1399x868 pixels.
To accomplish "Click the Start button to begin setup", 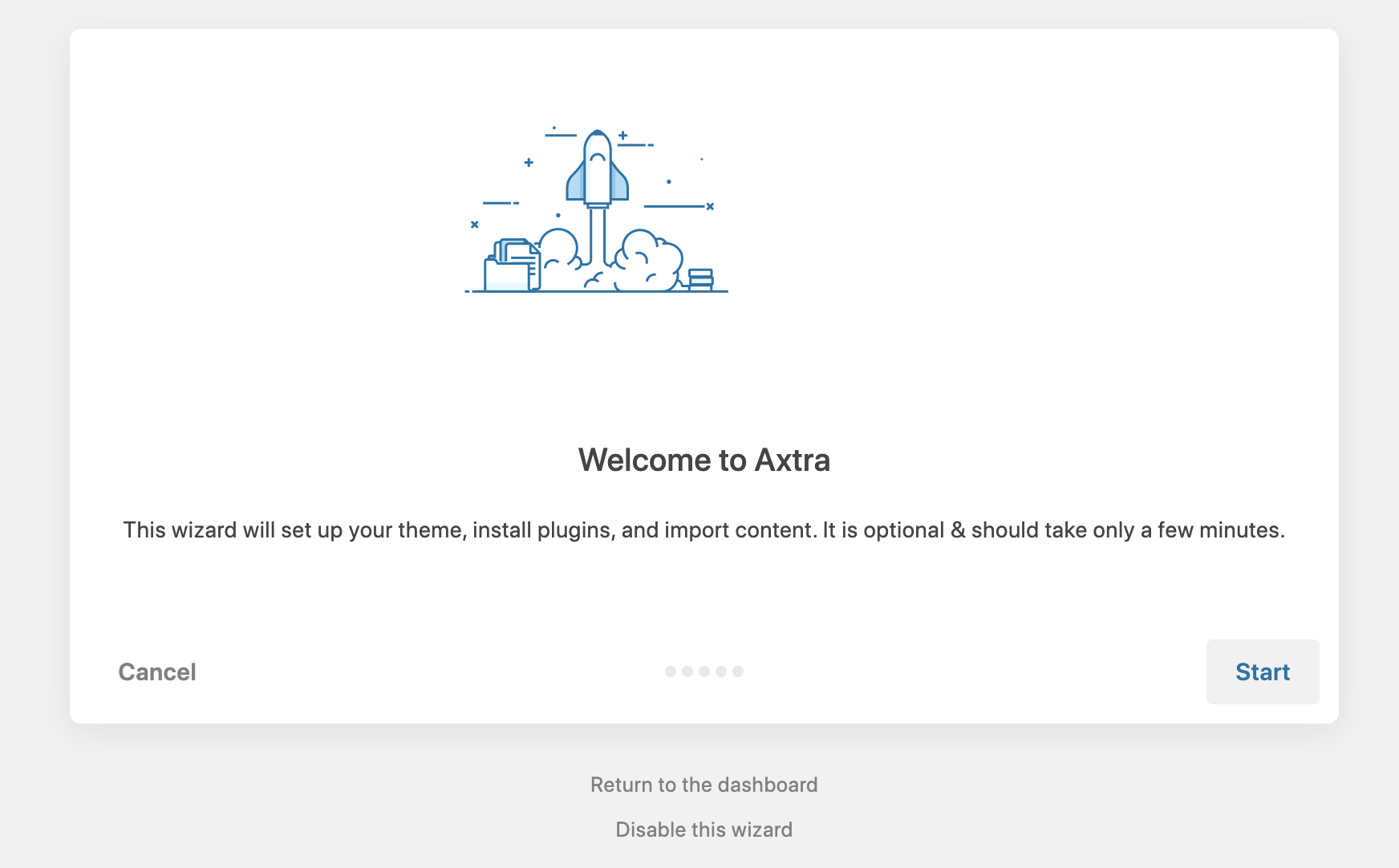I will pos(1262,671).
